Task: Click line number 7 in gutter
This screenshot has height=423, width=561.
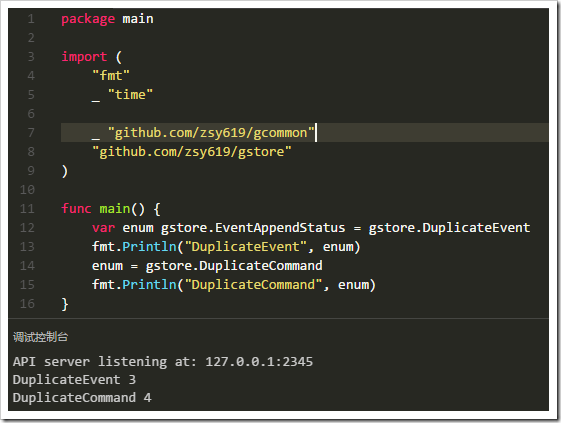Action: [31, 133]
